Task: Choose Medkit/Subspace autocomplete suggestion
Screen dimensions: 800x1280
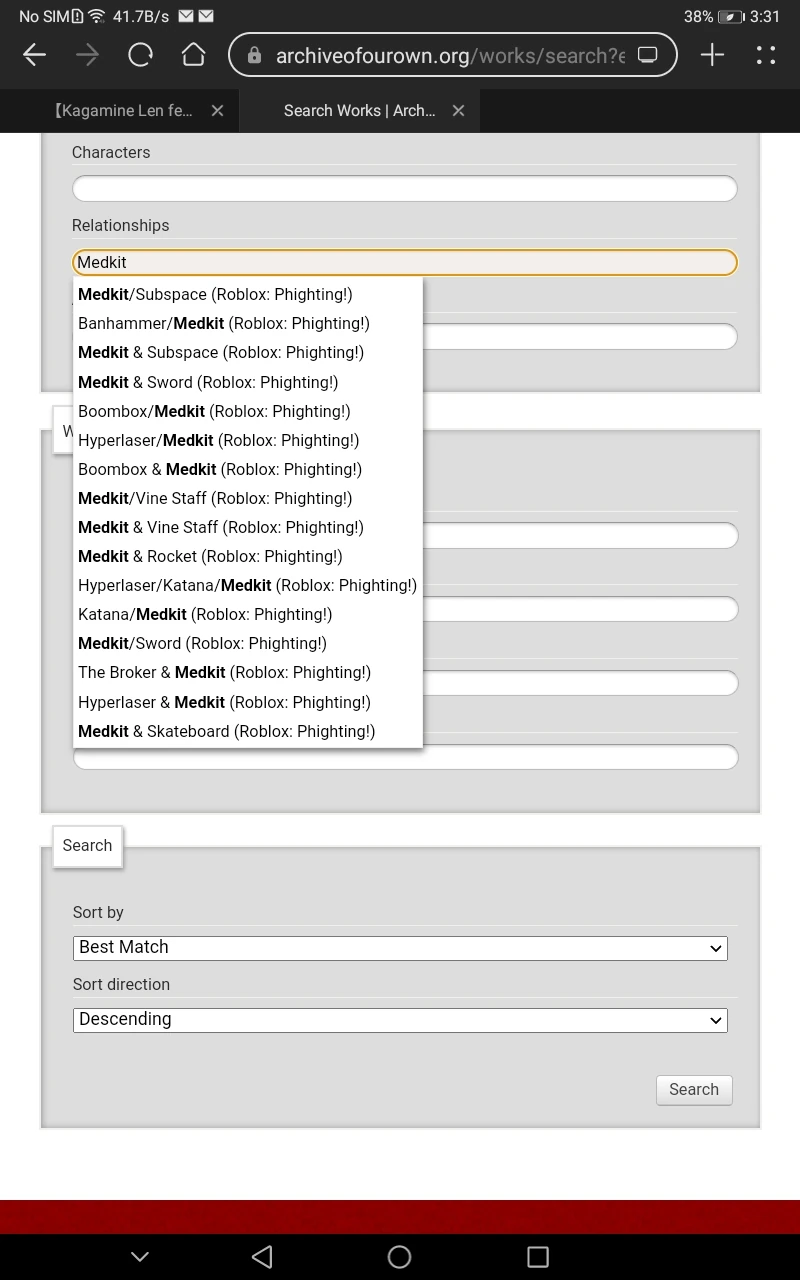Action: pyautogui.click(x=215, y=294)
